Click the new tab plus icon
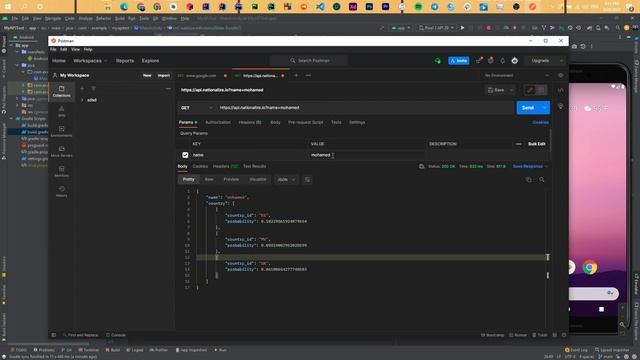Screen dimensions: 640x360 [296, 76]
